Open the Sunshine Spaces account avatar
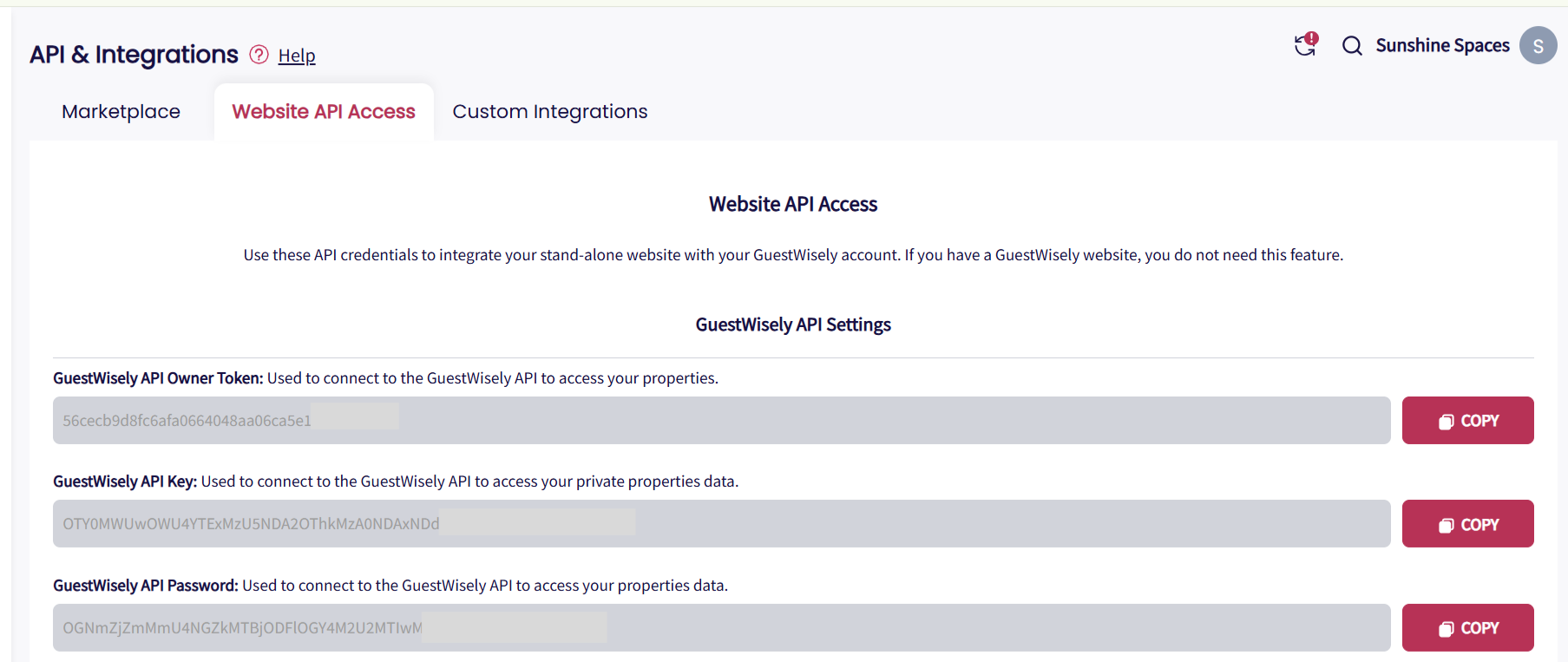 click(x=1538, y=45)
